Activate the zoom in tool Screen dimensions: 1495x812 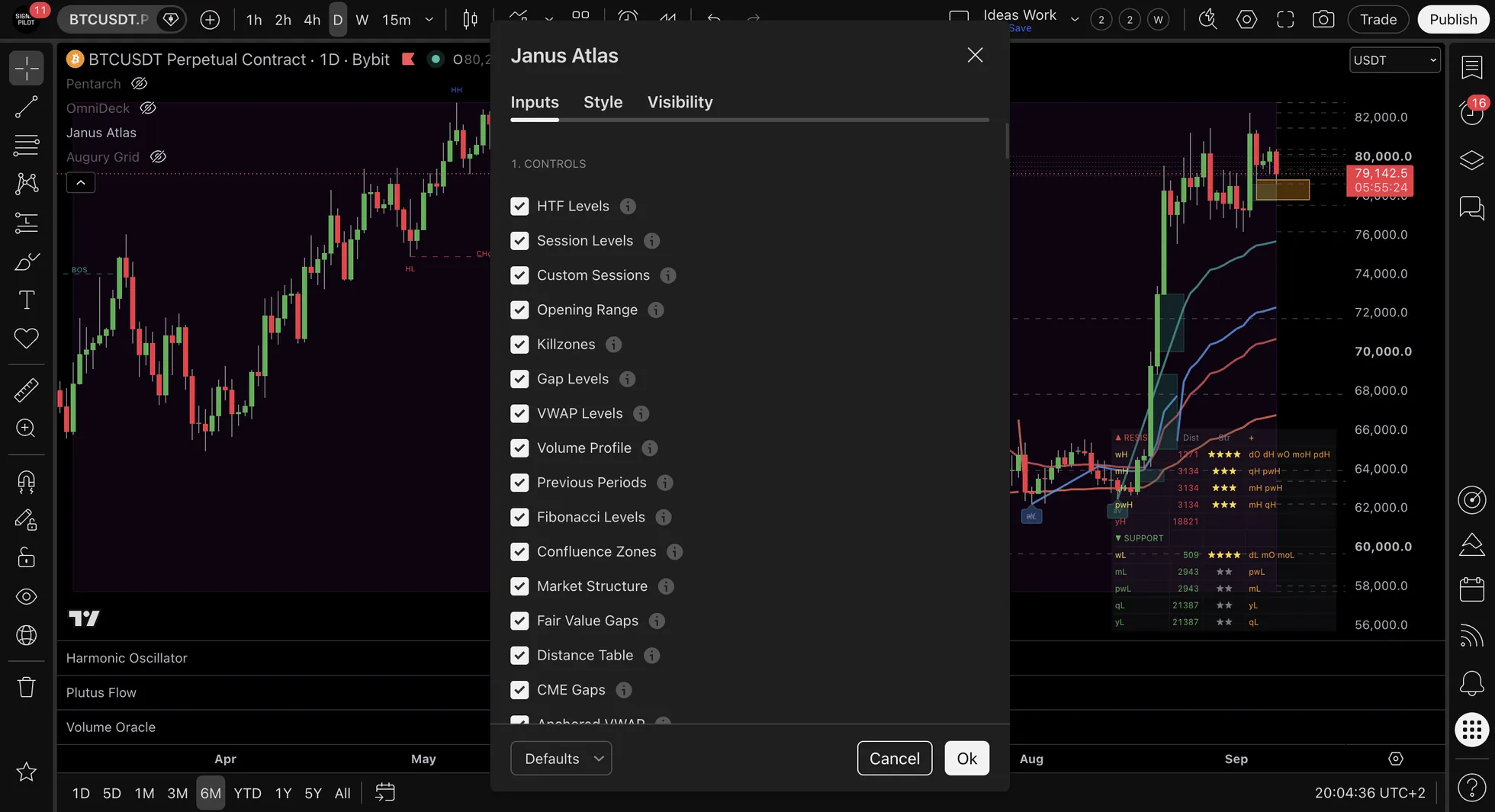27,428
